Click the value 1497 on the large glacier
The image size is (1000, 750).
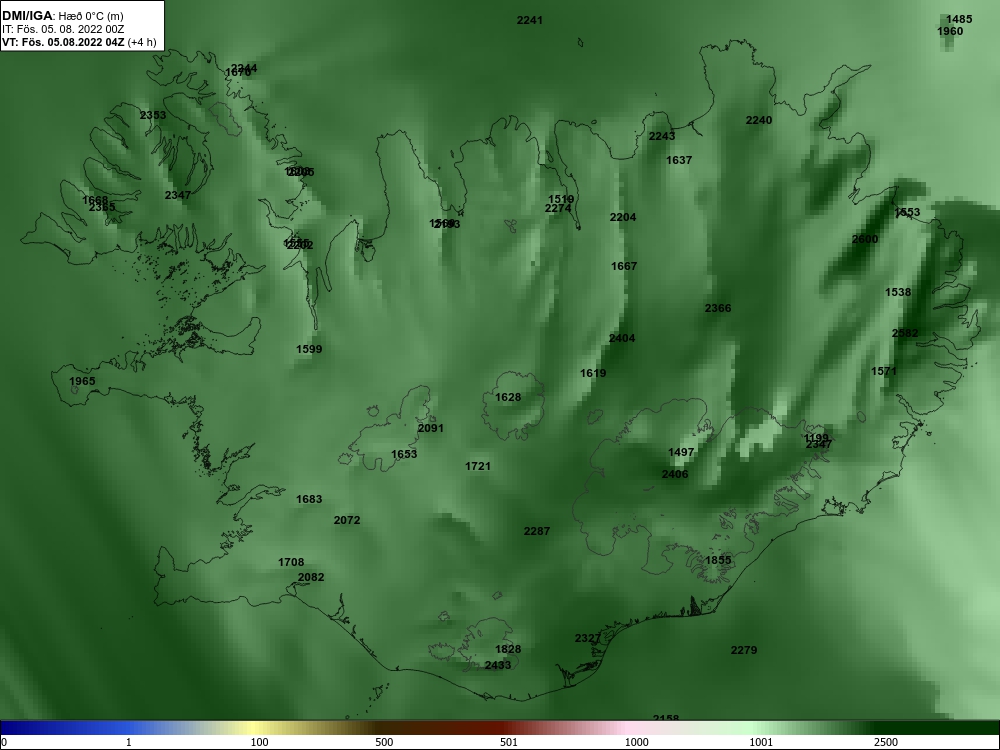click(680, 452)
